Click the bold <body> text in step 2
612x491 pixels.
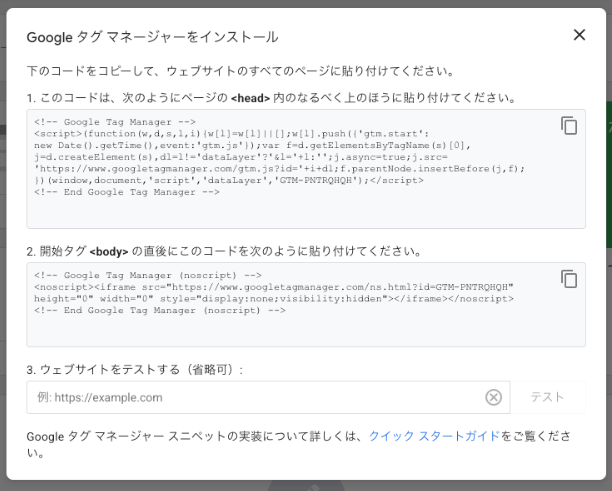(109, 251)
